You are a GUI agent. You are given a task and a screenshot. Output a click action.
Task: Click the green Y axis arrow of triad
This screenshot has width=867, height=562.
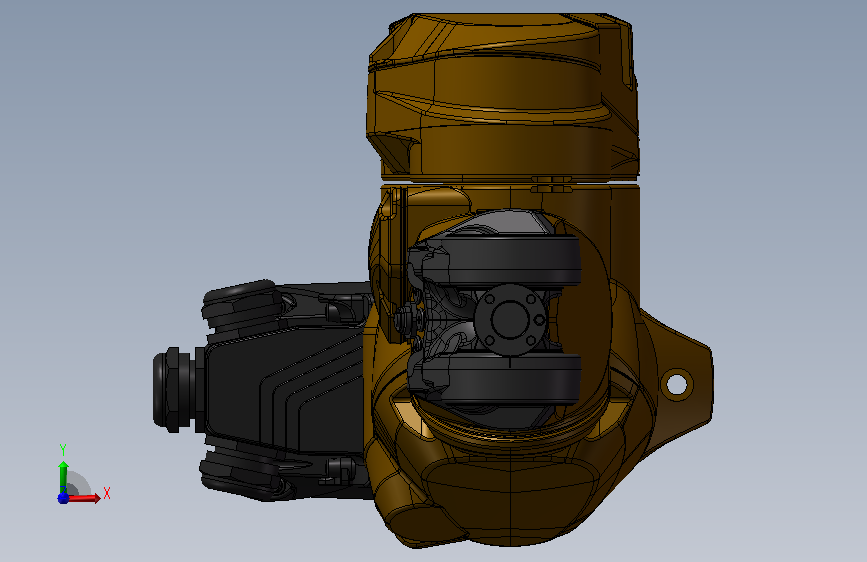[63, 475]
